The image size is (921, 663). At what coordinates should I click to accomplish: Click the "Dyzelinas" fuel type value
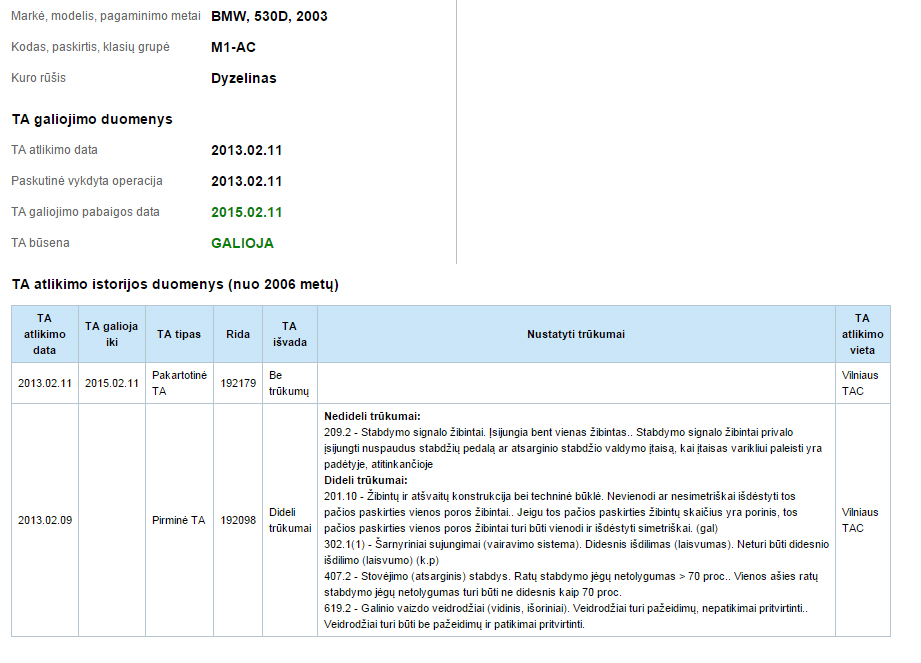[x=243, y=78]
